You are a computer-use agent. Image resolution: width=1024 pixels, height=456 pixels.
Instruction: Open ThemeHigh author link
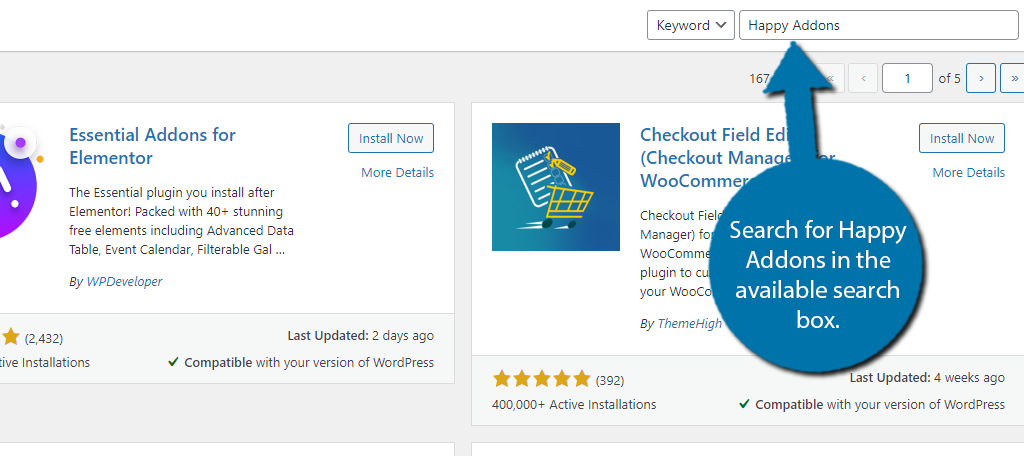click(689, 323)
